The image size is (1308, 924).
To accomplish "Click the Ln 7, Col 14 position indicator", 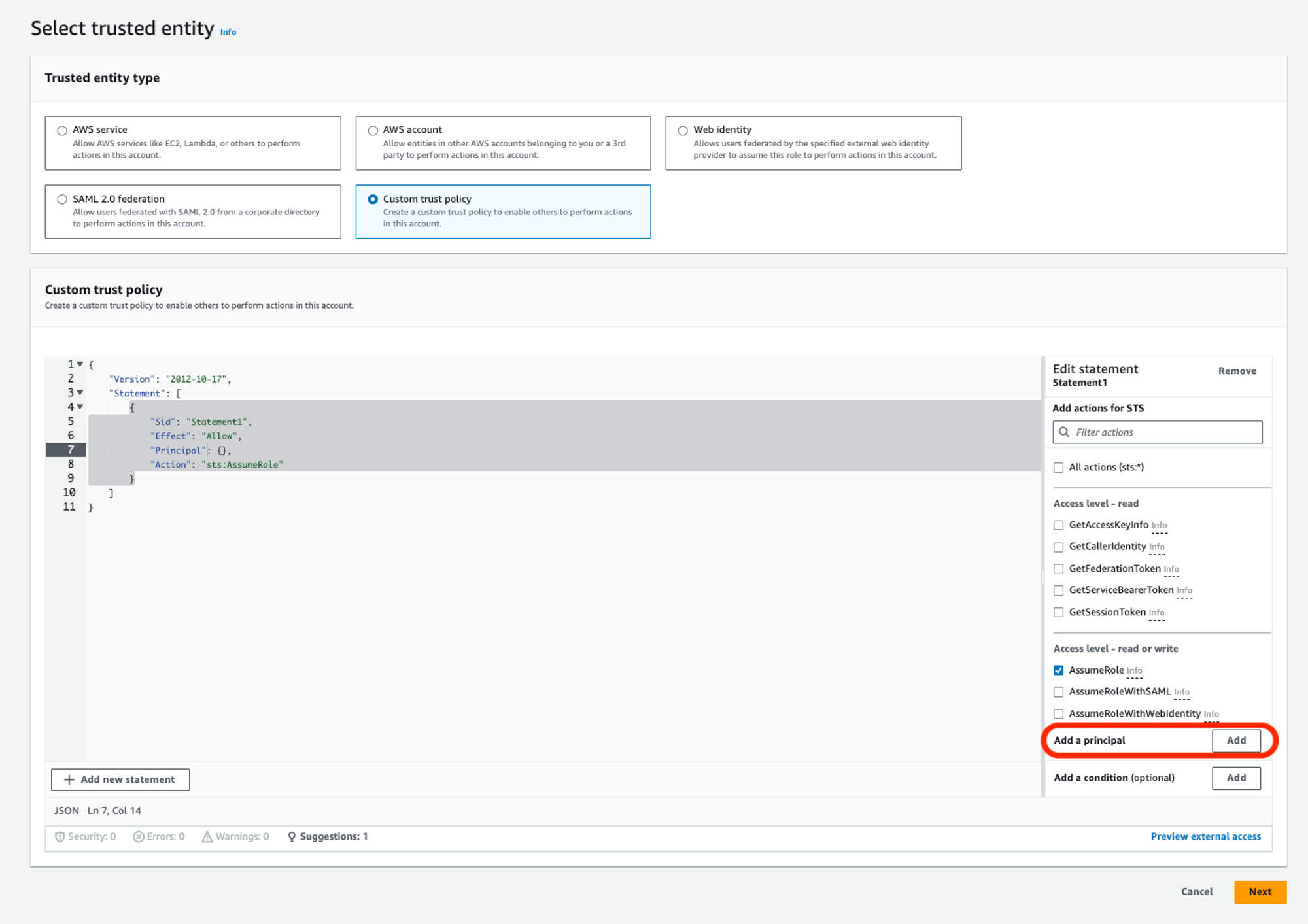I will click(114, 811).
